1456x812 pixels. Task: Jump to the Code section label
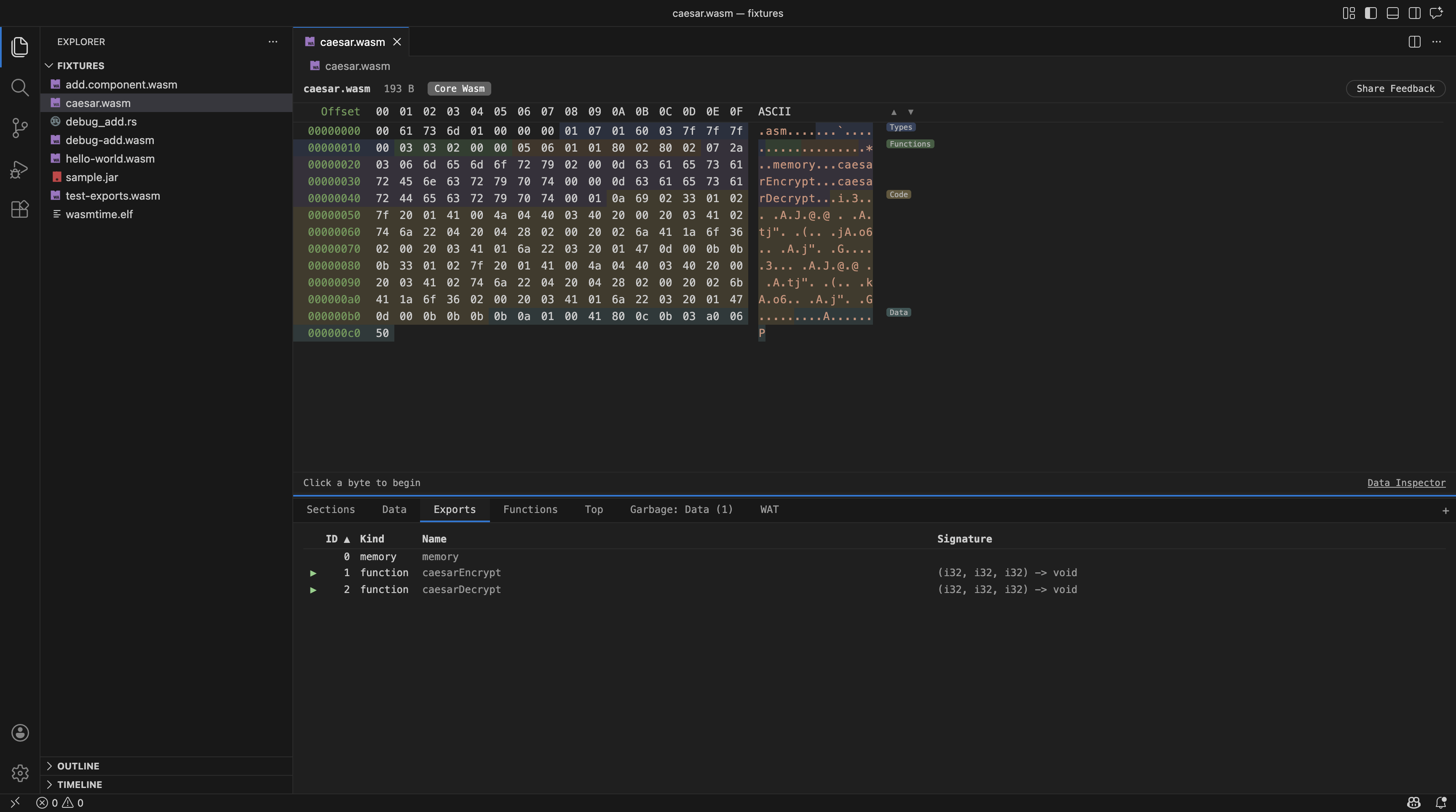[898, 195]
